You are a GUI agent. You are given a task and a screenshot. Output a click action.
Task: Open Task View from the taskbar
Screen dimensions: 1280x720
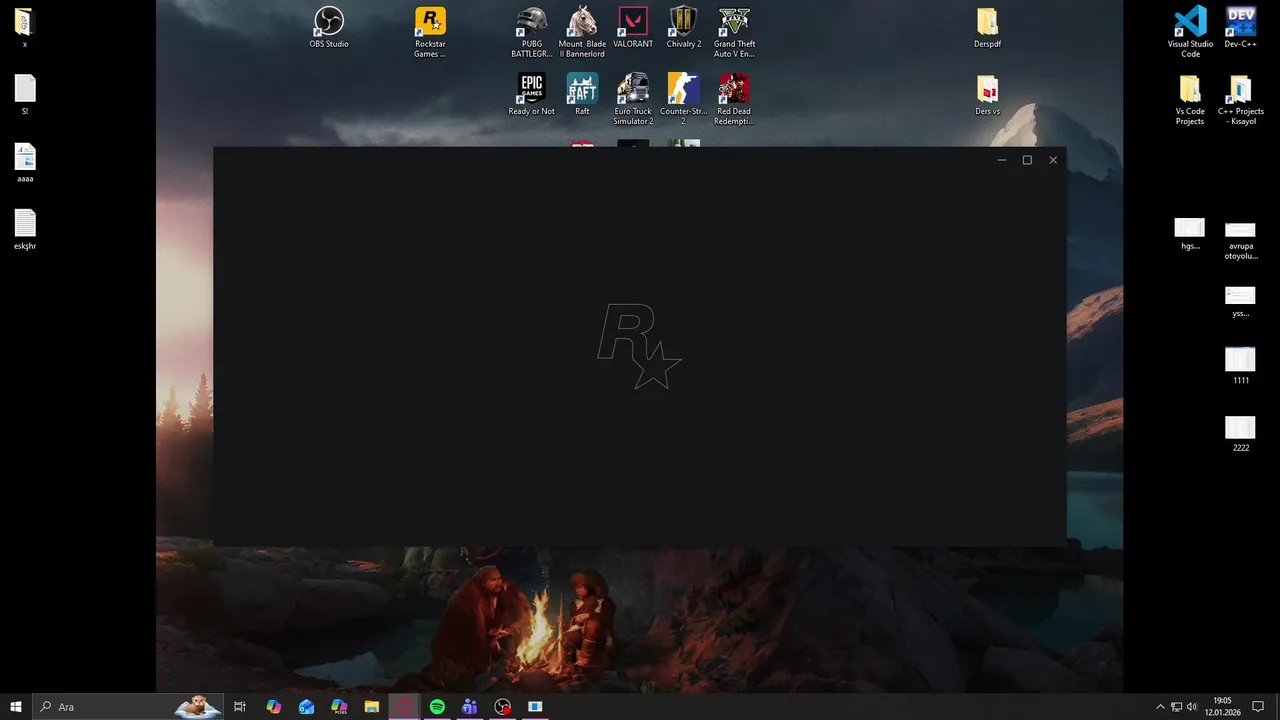[x=240, y=707]
